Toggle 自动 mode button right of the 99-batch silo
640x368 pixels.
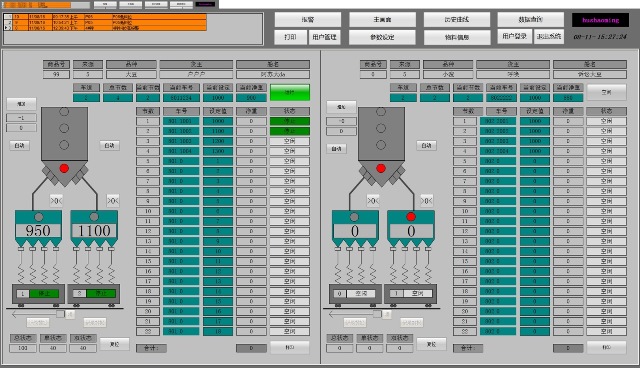point(109,145)
